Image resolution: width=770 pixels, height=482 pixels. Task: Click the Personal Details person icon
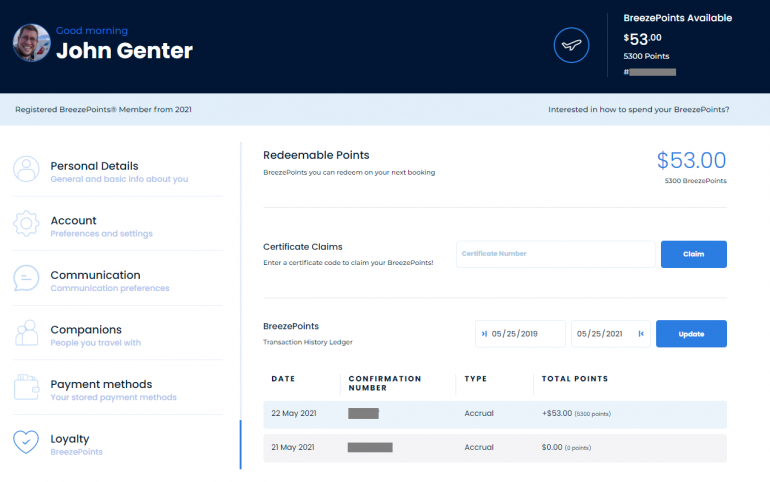pyautogui.click(x=27, y=169)
